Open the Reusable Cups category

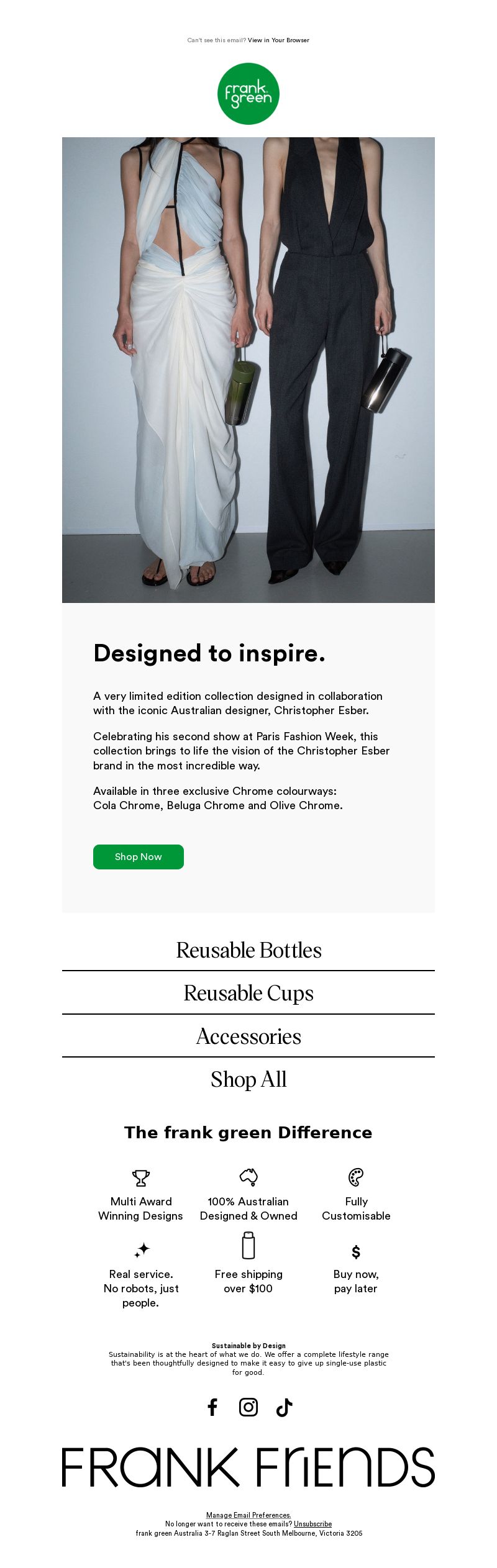click(248, 993)
